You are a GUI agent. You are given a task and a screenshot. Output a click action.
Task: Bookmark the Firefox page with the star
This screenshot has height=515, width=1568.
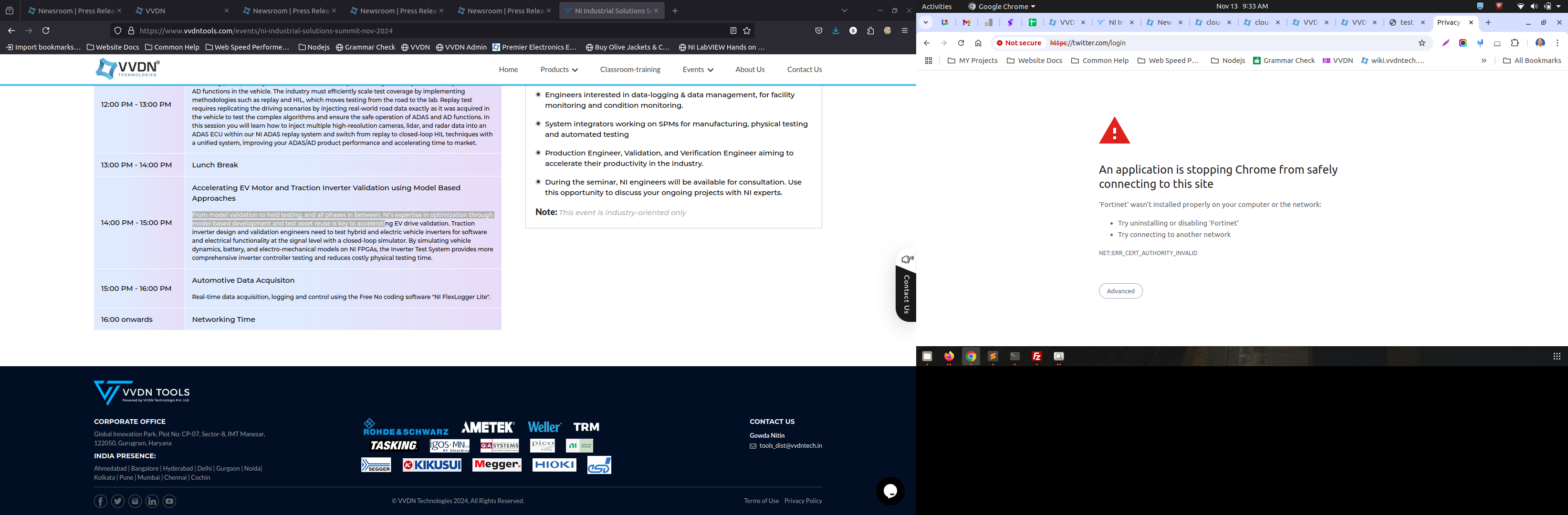[747, 31]
